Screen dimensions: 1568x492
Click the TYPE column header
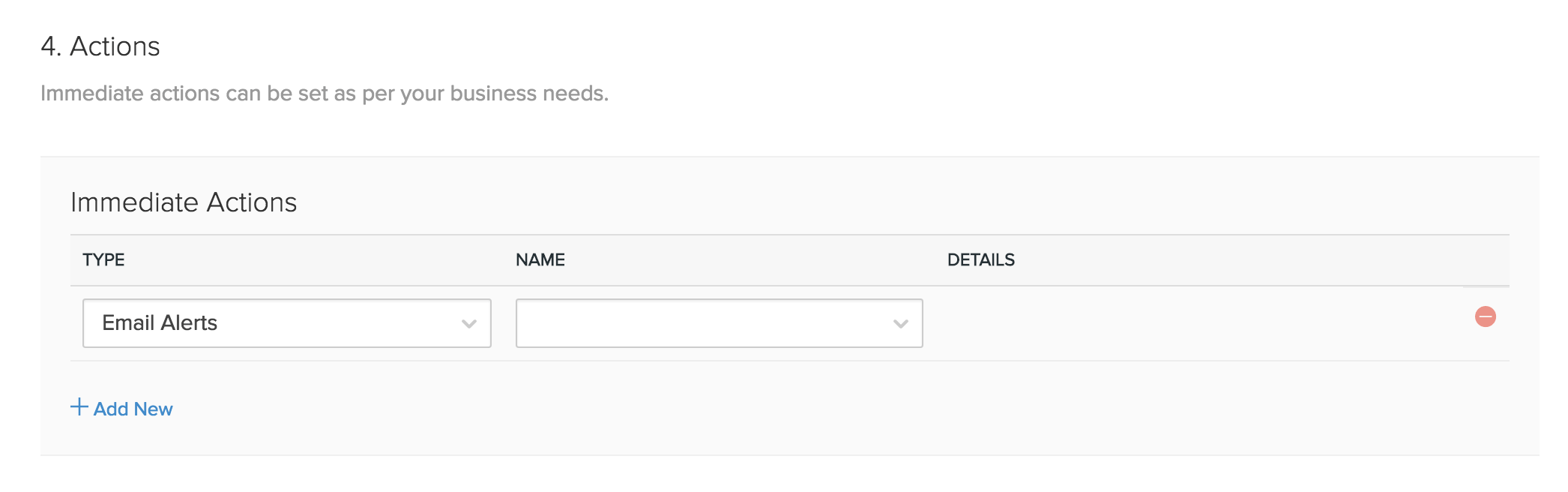point(103,259)
